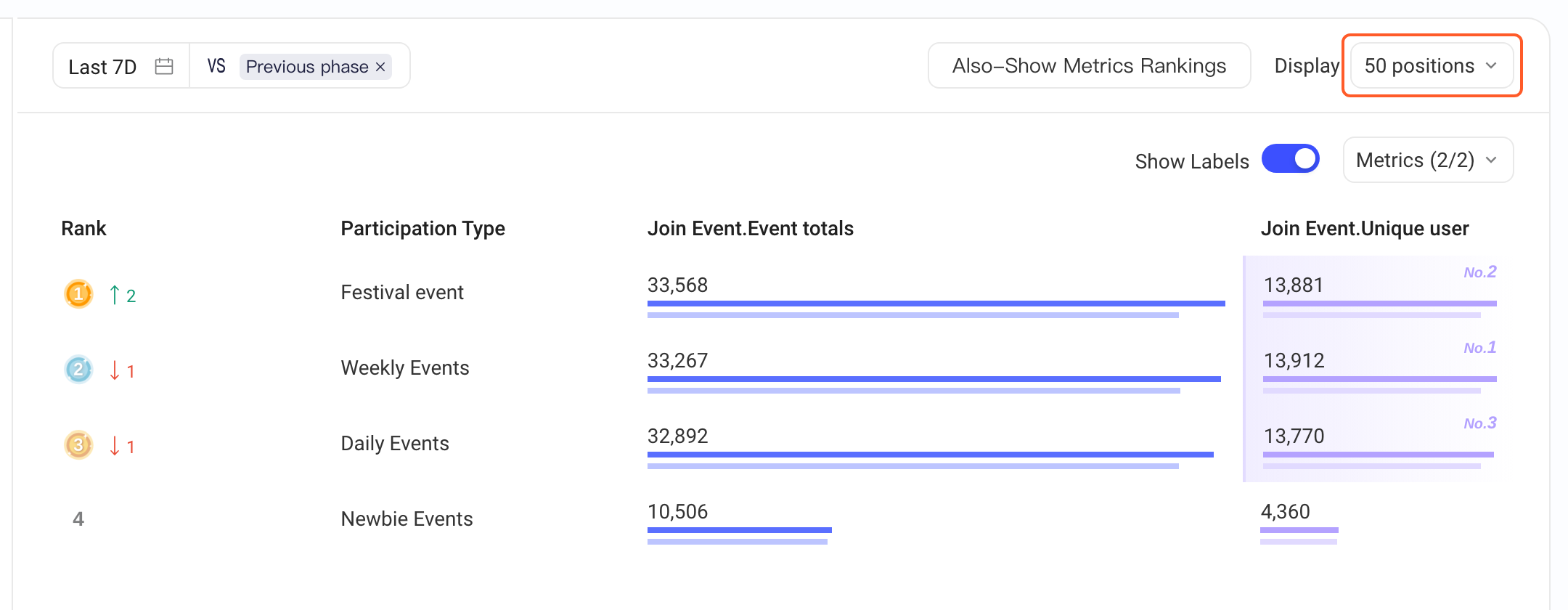Click the 13,770 unique user value

pyautogui.click(x=1294, y=436)
